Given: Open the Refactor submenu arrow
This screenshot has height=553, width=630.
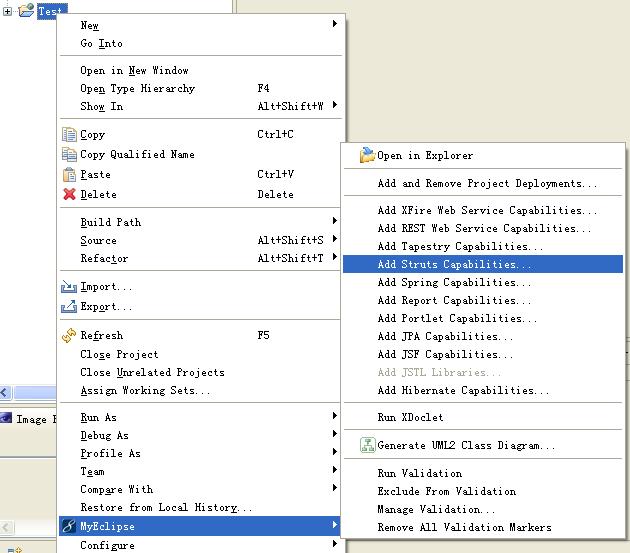Looking at the screenshot, I should pos(335,257).
